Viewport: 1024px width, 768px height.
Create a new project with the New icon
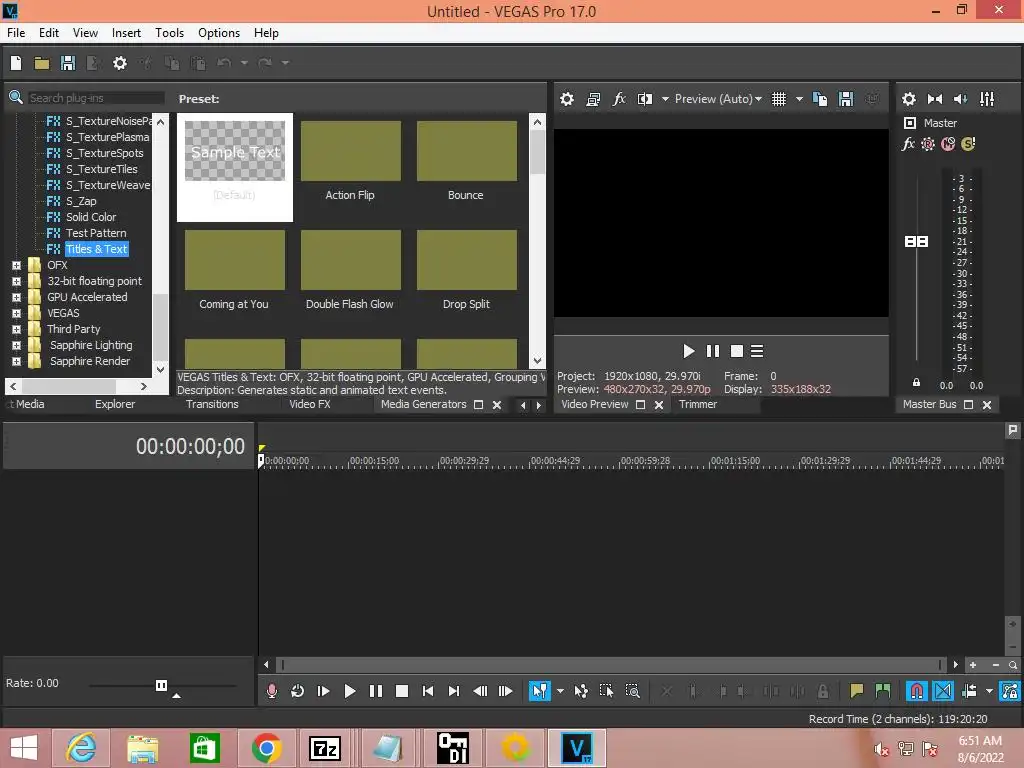[x=16, y=63]
